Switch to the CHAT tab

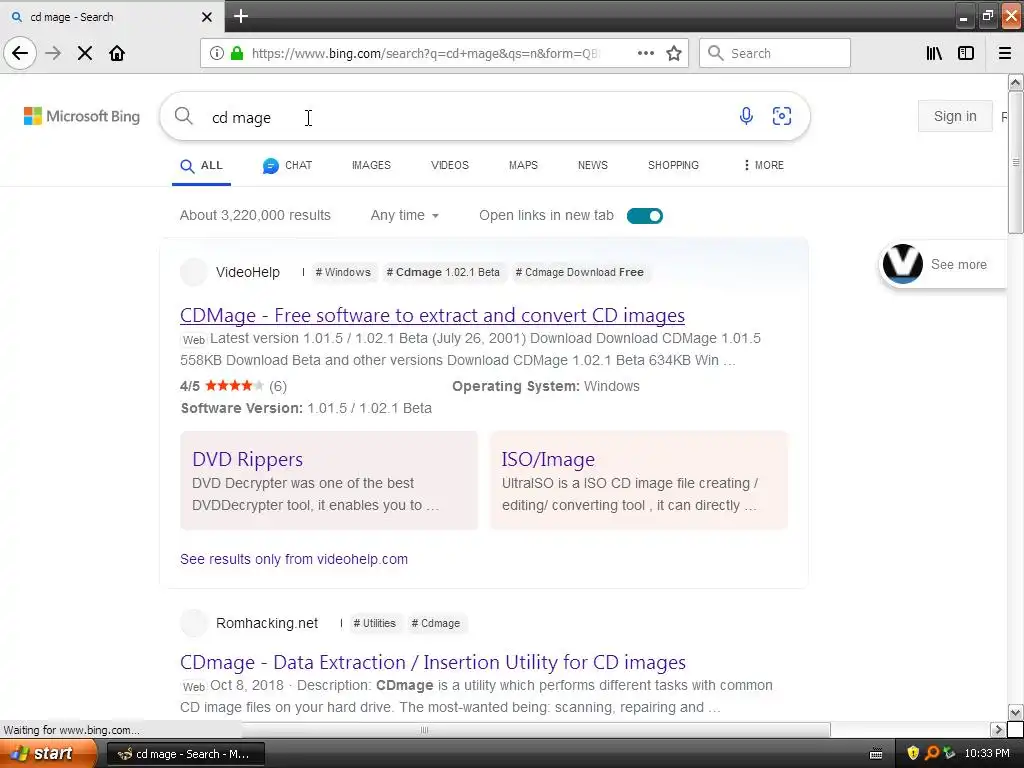click(x=287, y=165)
